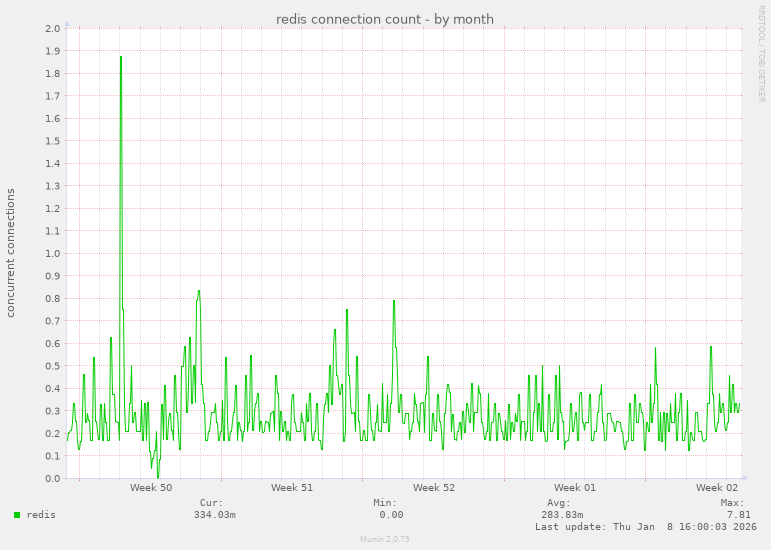Click the average value '283.83m'
This screenshot has height=550, width=771.
point(562,515)
